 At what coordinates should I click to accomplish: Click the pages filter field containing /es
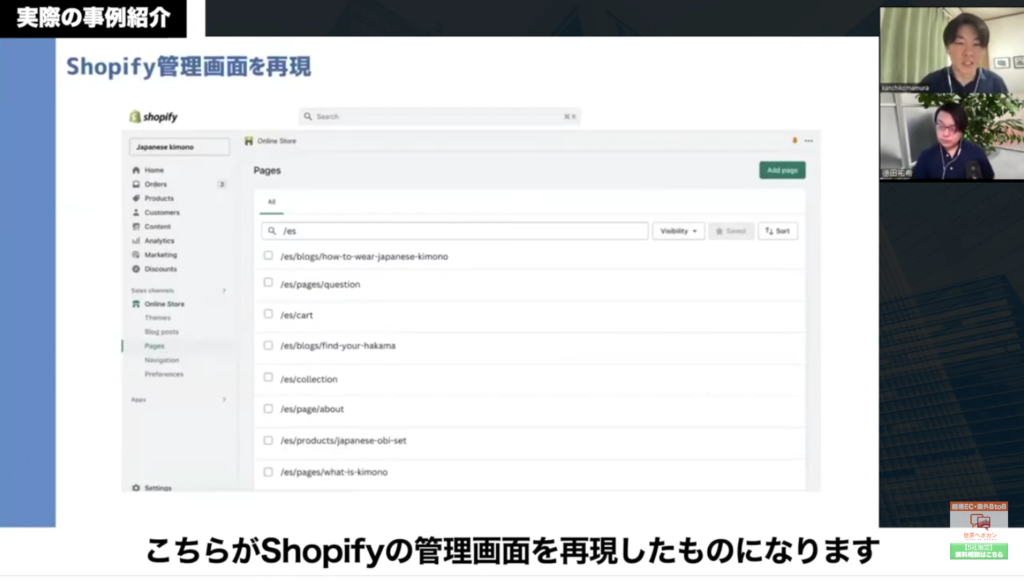[455, 231]
